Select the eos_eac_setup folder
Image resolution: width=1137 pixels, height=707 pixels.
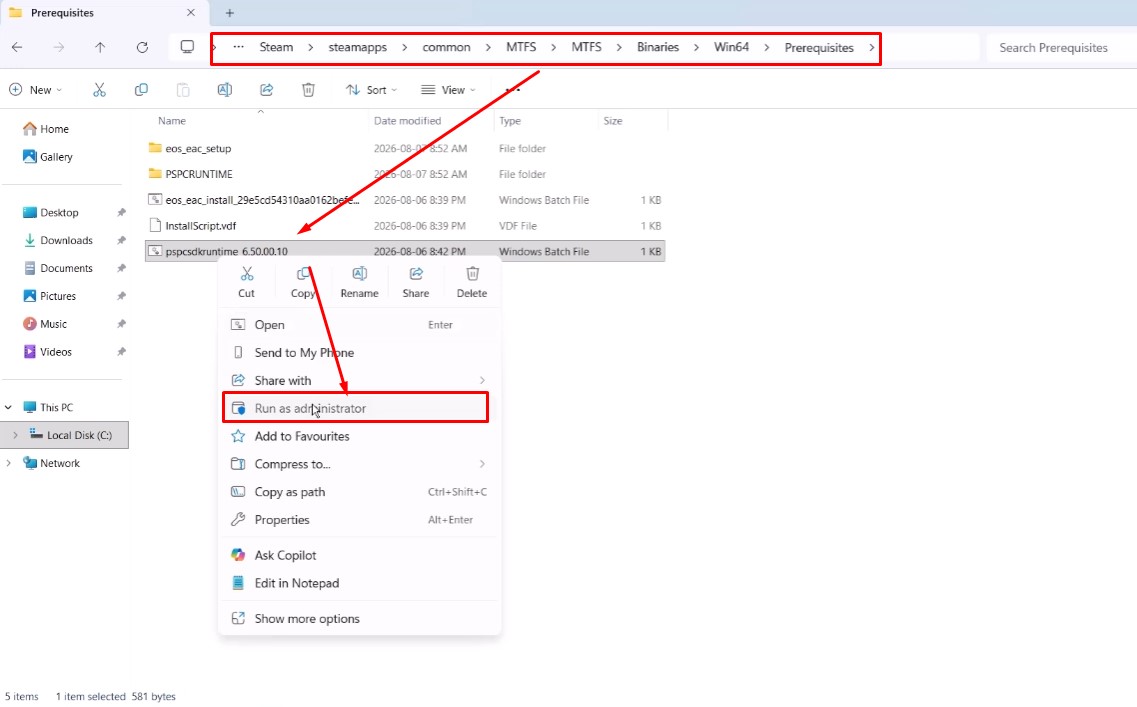405,149
